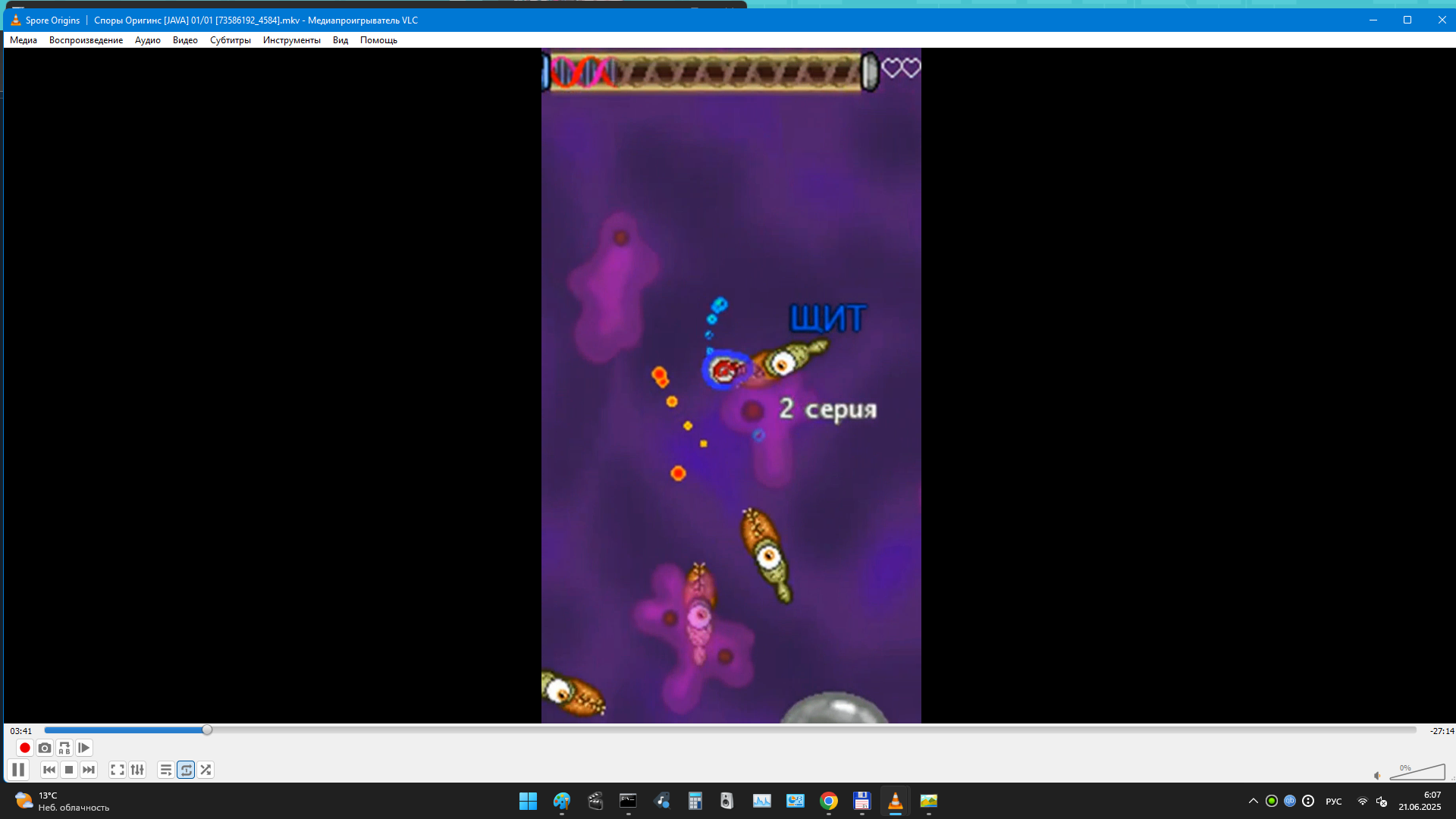Open the Субтитры menu

(230, 40)
